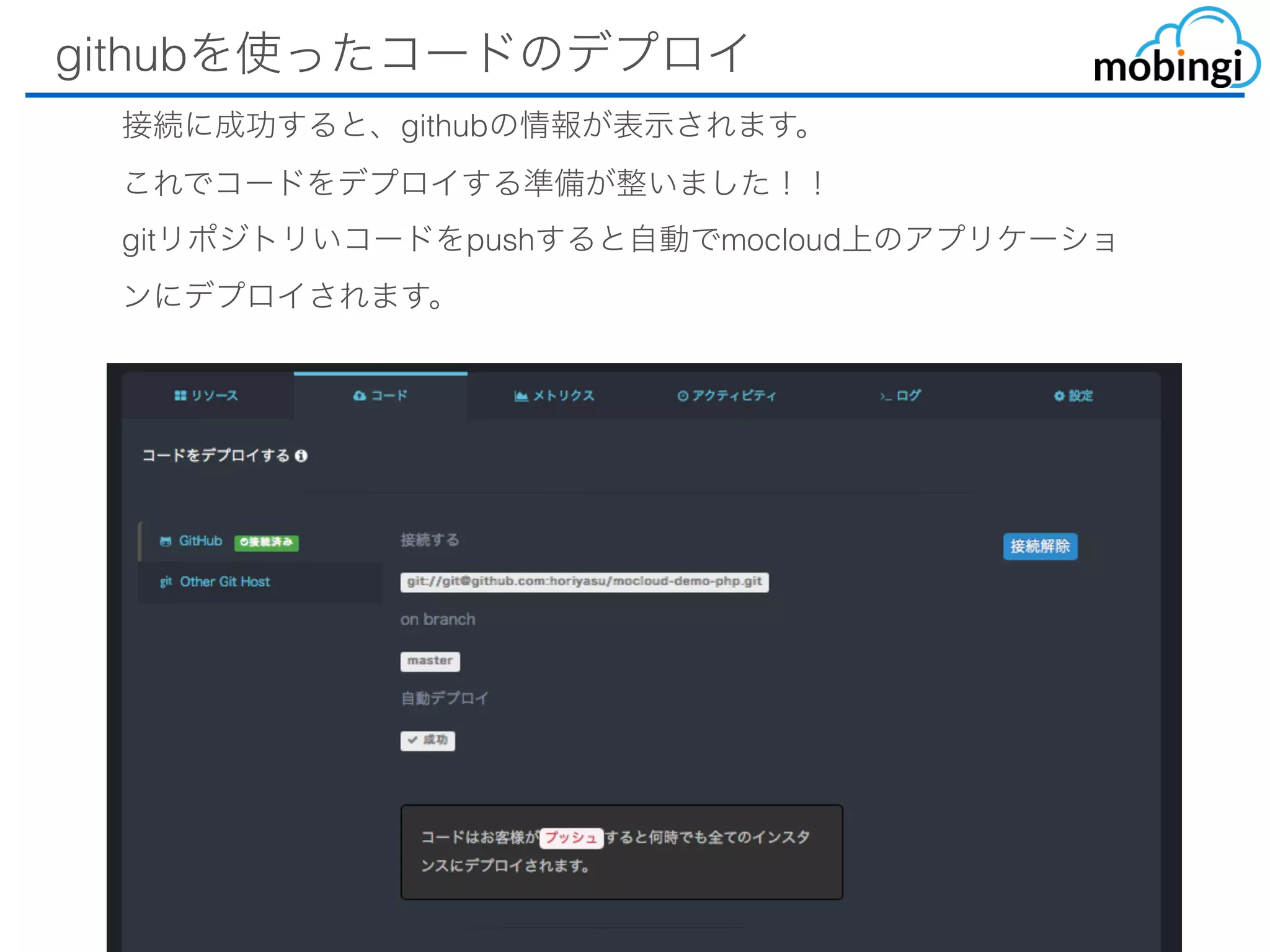Screen dimensions: 1270x952
Task: Open the 設定 tab
Action: (x=1073, y=396)
